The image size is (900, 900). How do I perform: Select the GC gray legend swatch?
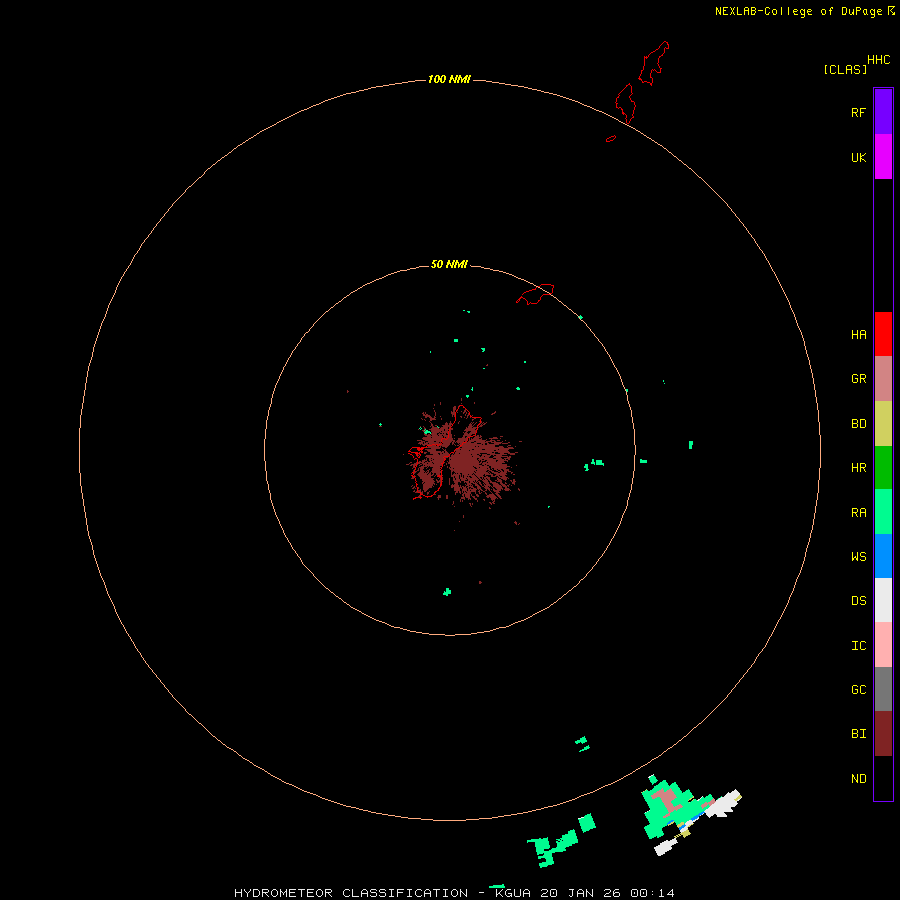(883, 689)
